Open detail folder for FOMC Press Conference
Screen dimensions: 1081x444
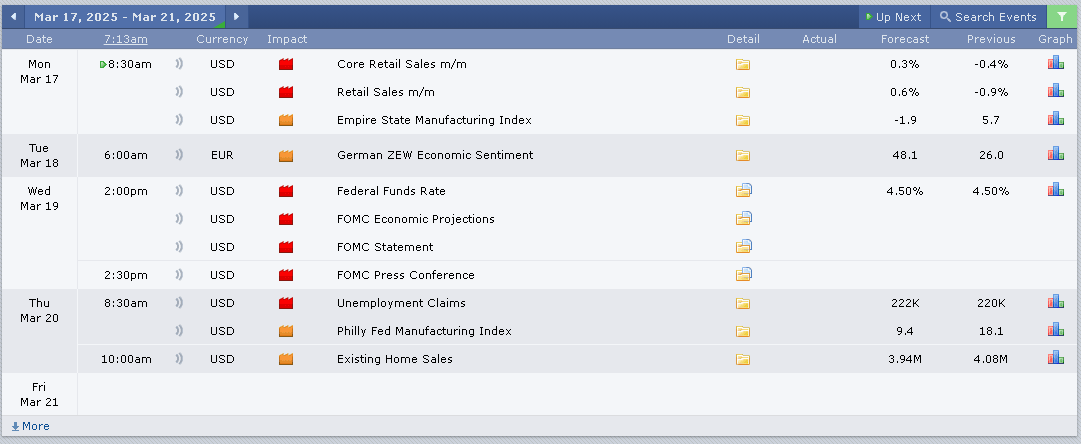point(743,275)
